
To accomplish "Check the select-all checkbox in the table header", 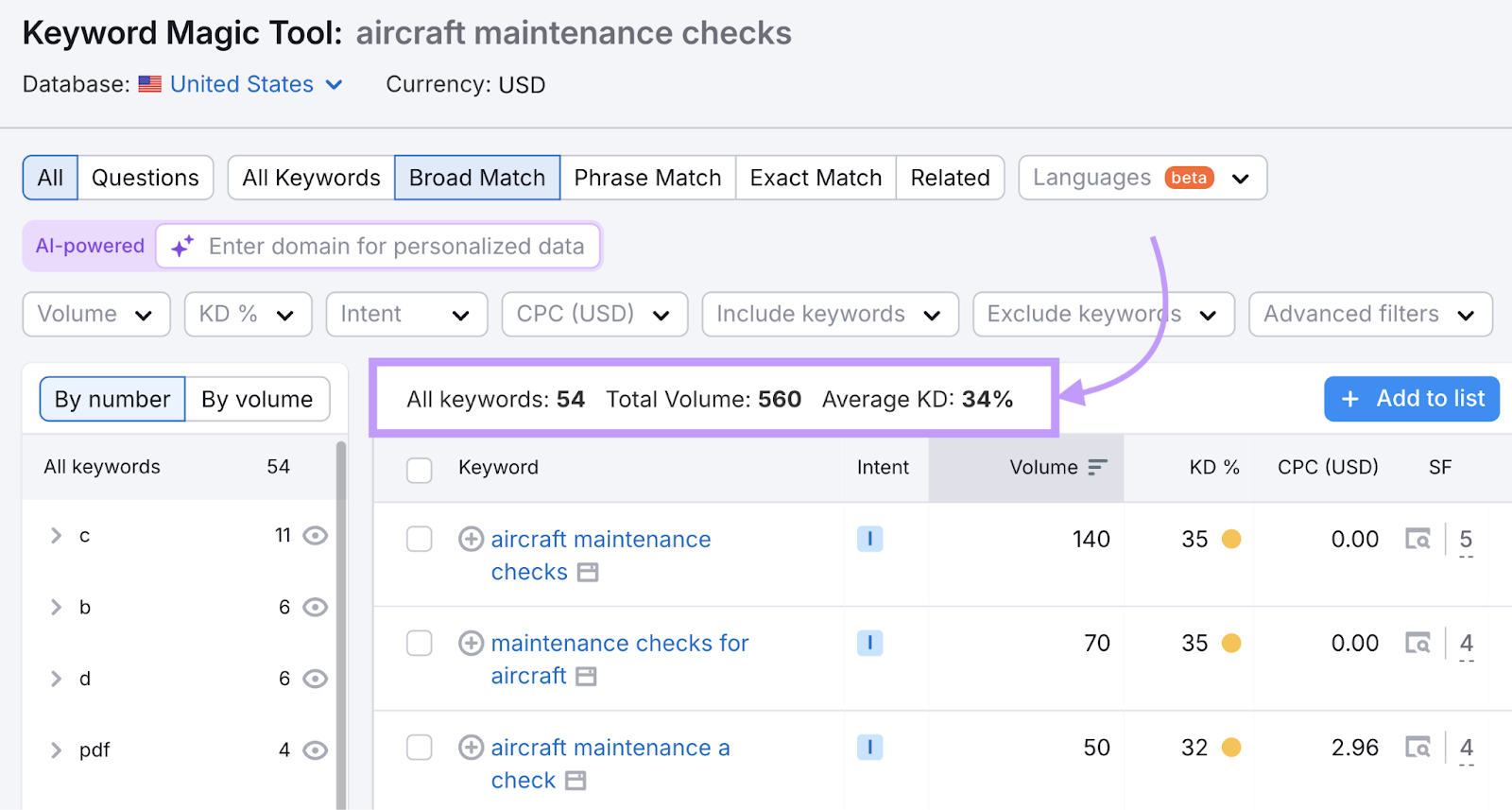I will coord(419,469).
